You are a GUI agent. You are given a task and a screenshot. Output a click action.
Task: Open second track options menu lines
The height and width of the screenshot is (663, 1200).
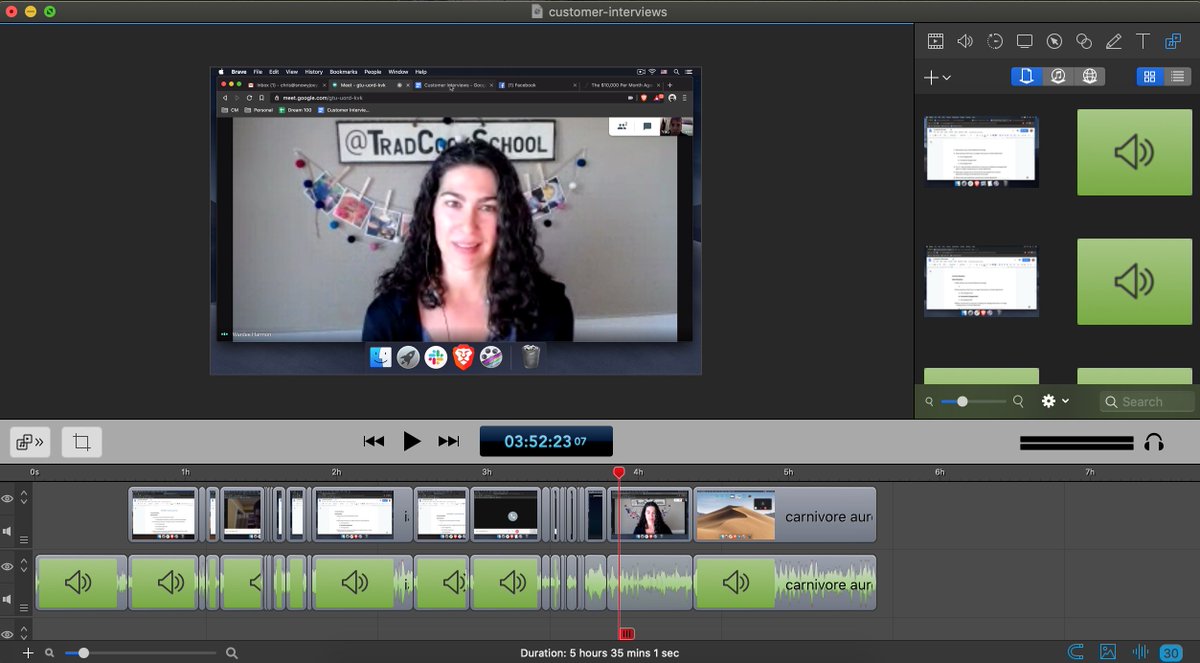coord(24,608)
